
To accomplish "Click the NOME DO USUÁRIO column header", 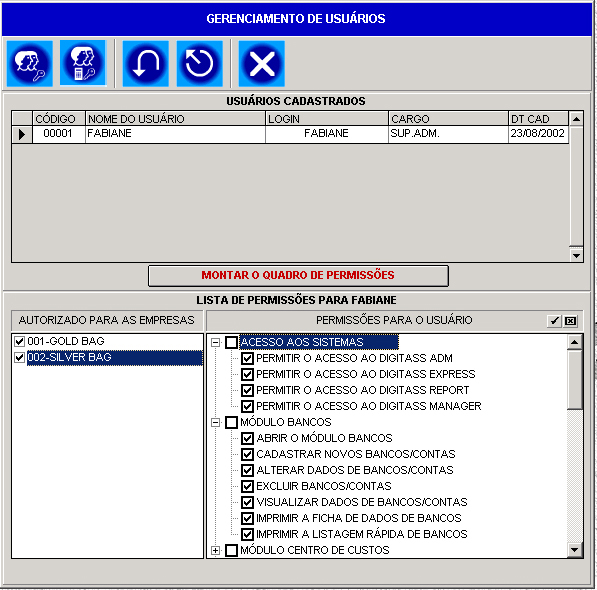I will (x=175, y=119).
